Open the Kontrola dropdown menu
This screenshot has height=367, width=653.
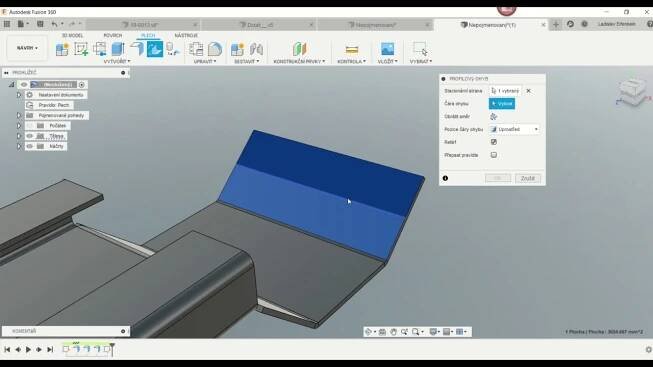pyautogui.click(x=351, y=61)
